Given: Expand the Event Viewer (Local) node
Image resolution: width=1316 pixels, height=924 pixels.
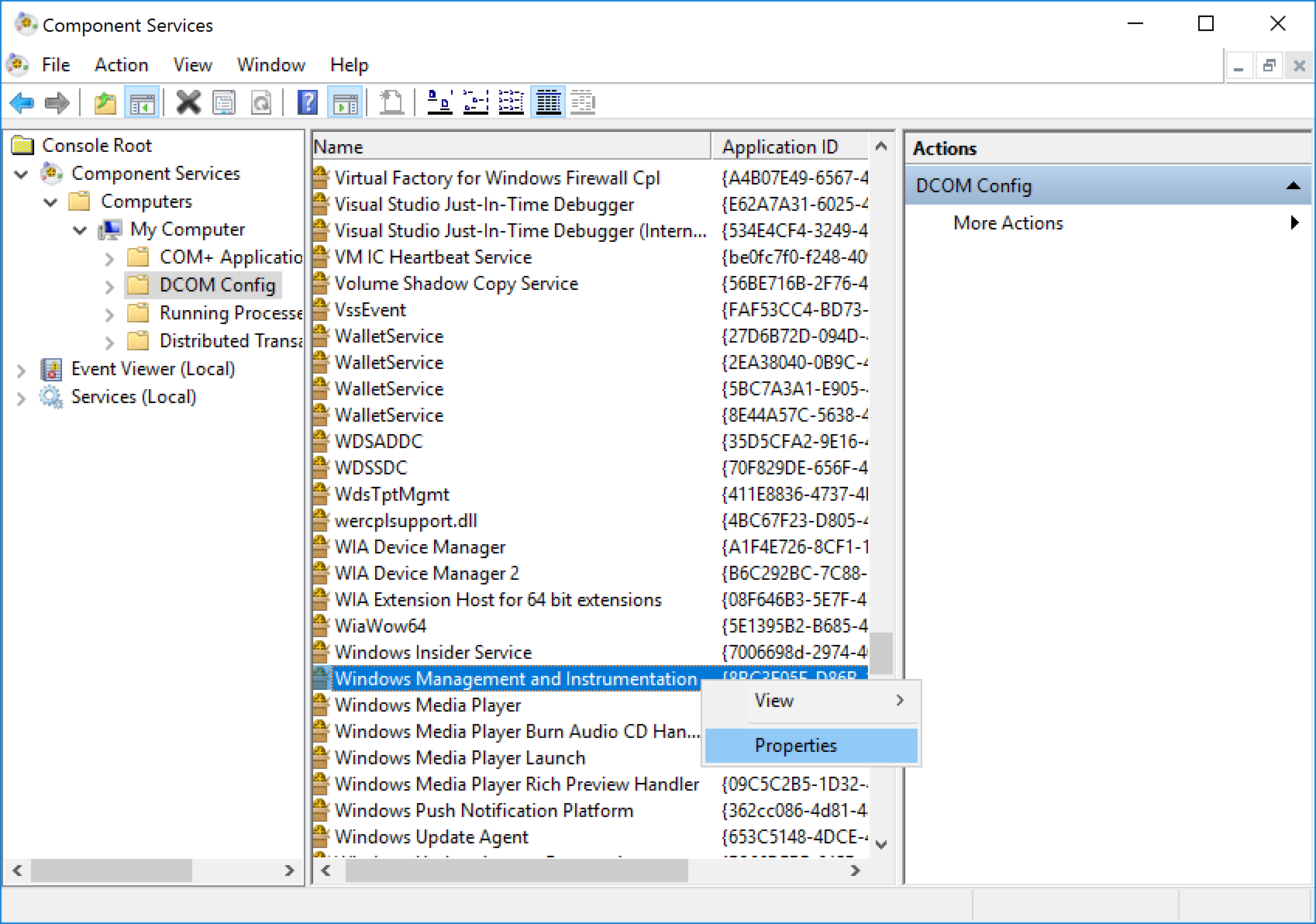Looking at the screenshot, I should point(22,371).
